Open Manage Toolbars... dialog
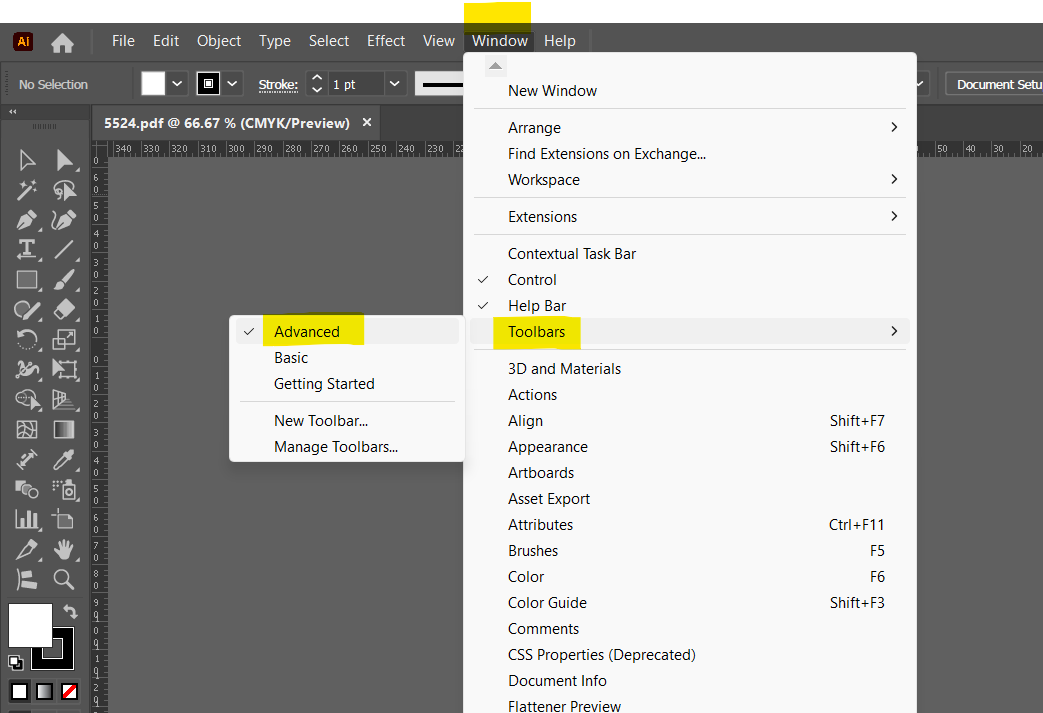Image resolution: width=1043 pixels, height=713 pixels. click(347, 447)
